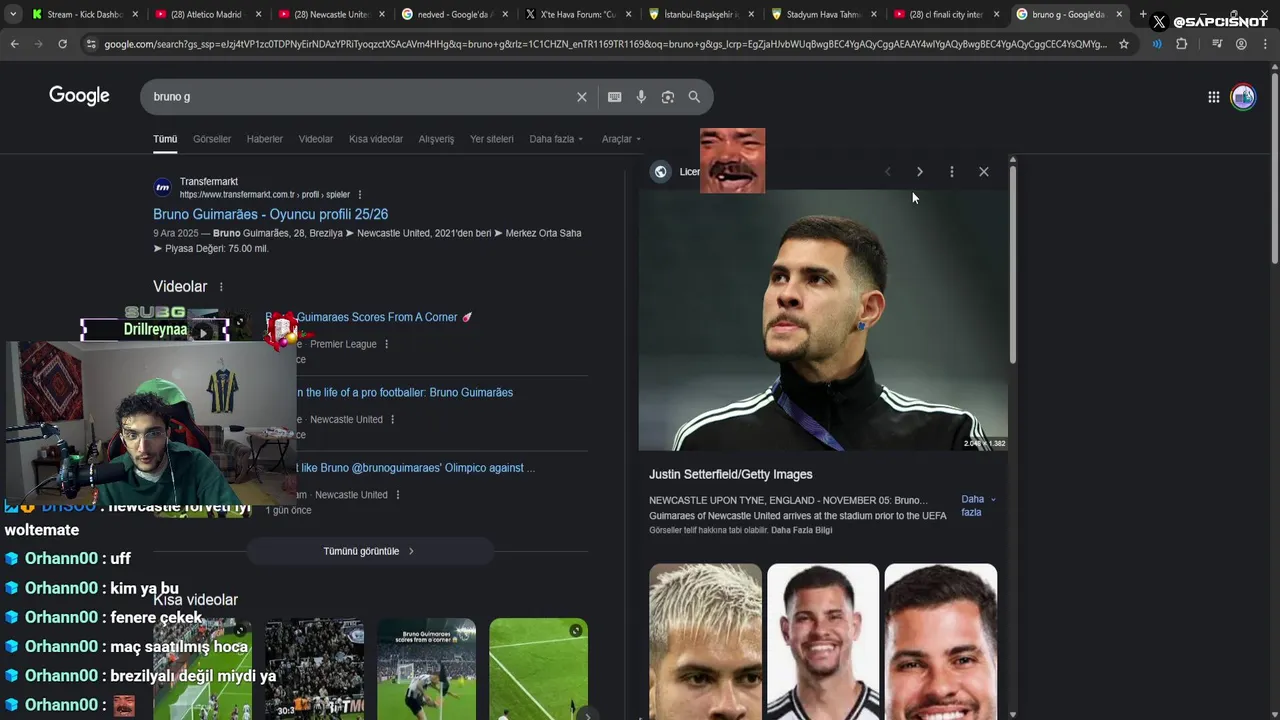
Task: Show the next image in the preview panel
Action: point(919,172)
